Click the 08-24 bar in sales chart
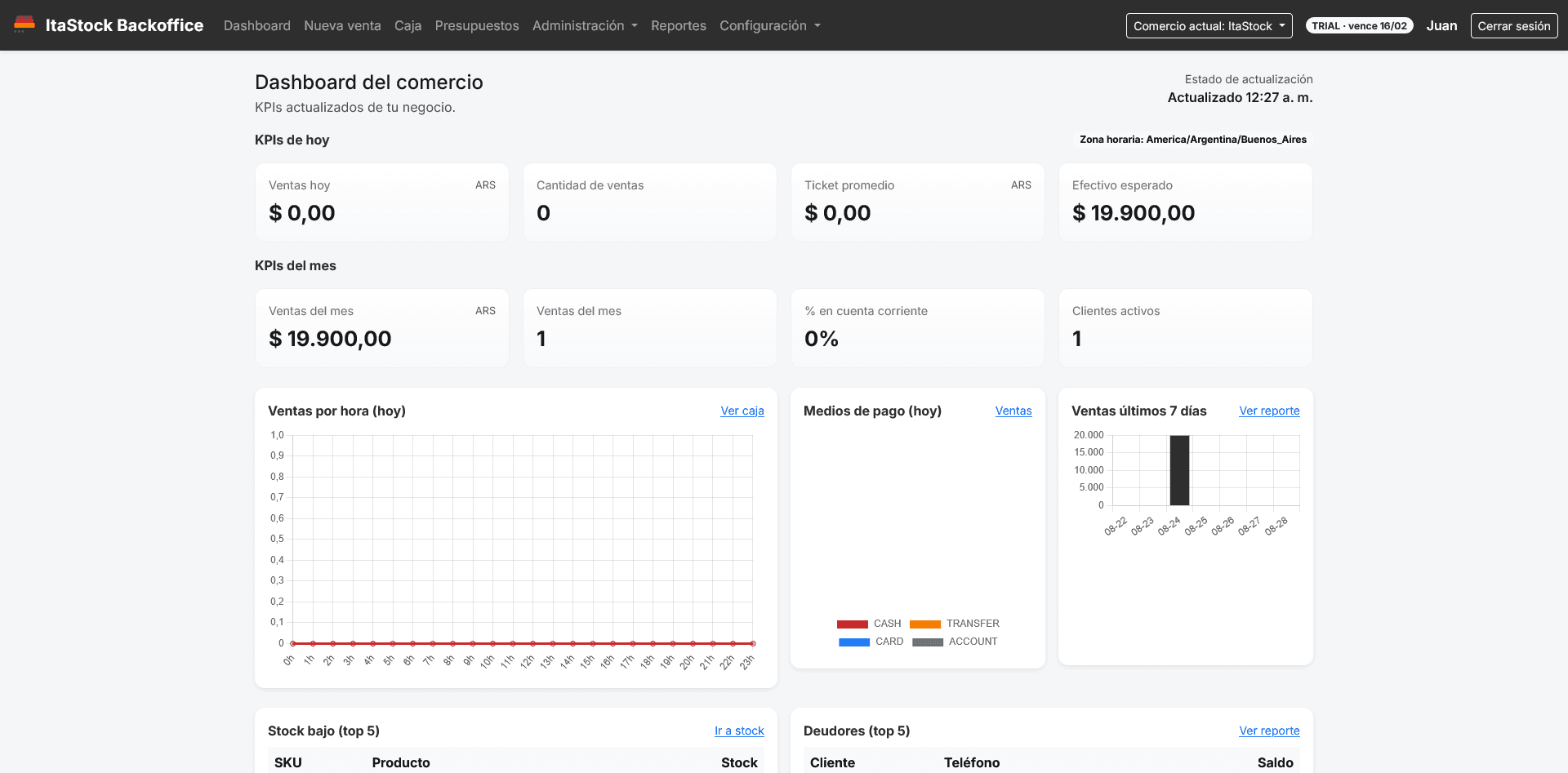The height and width of the screenshot is (773, 1568). (1179, 470)
